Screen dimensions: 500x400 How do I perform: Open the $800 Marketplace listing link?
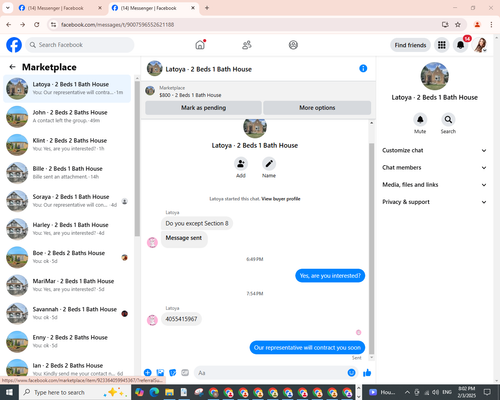(190, 95)
